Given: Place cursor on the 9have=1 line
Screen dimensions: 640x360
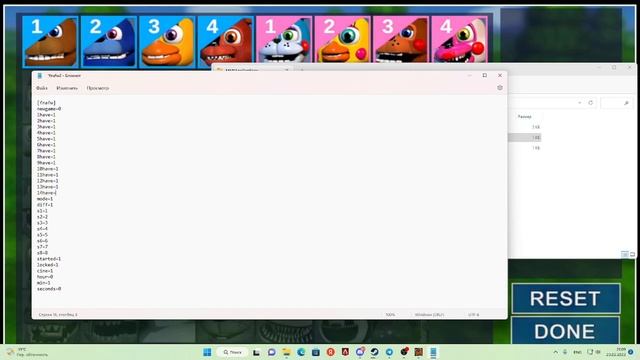Looking at the screenshot, I should tap(46, 163).
